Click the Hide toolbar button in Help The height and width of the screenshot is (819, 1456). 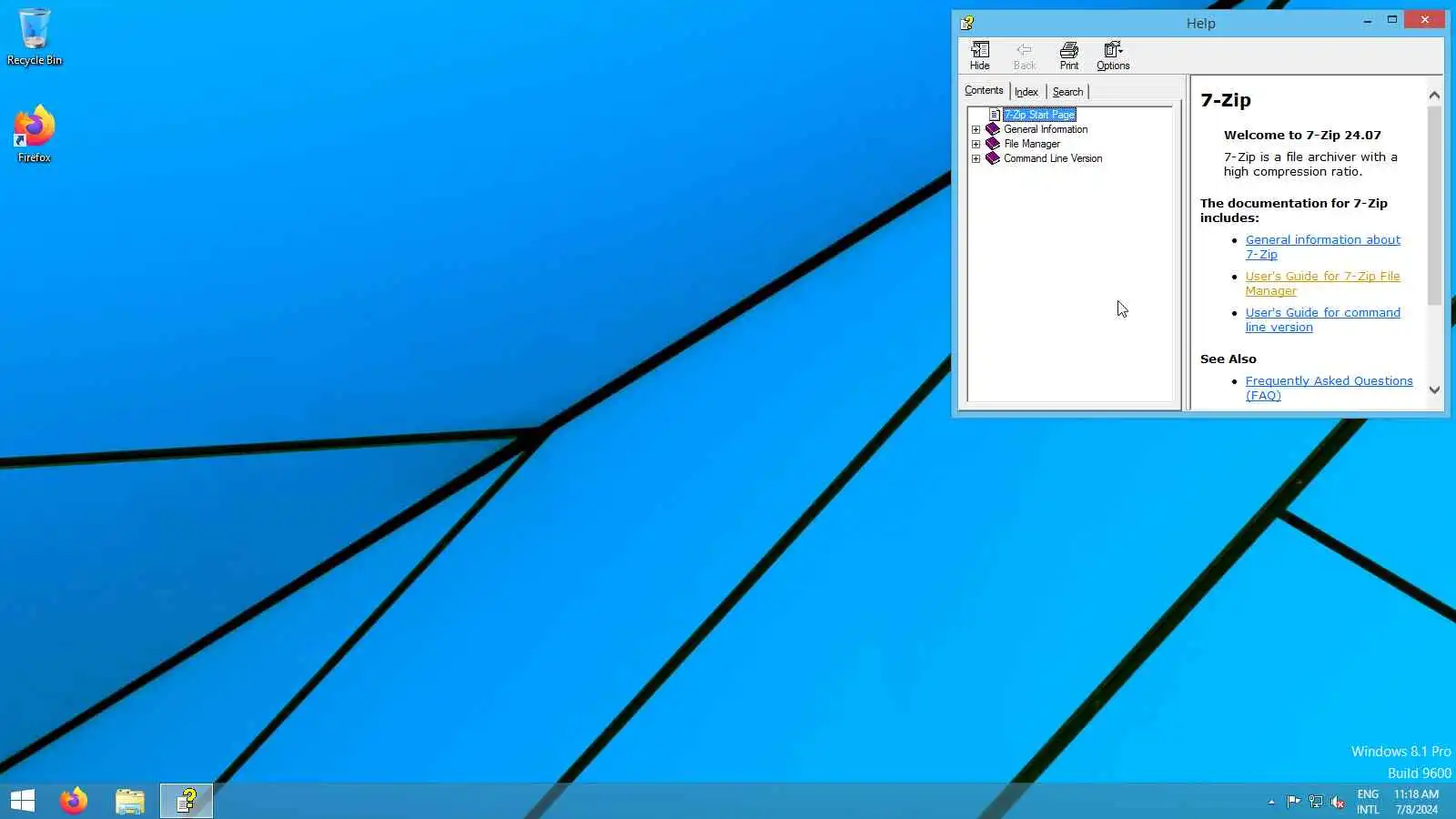tap(980, 56)
